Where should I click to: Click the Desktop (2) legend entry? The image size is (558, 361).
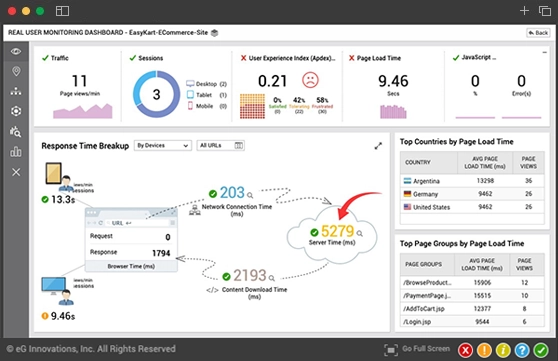(x=206, y=84)
